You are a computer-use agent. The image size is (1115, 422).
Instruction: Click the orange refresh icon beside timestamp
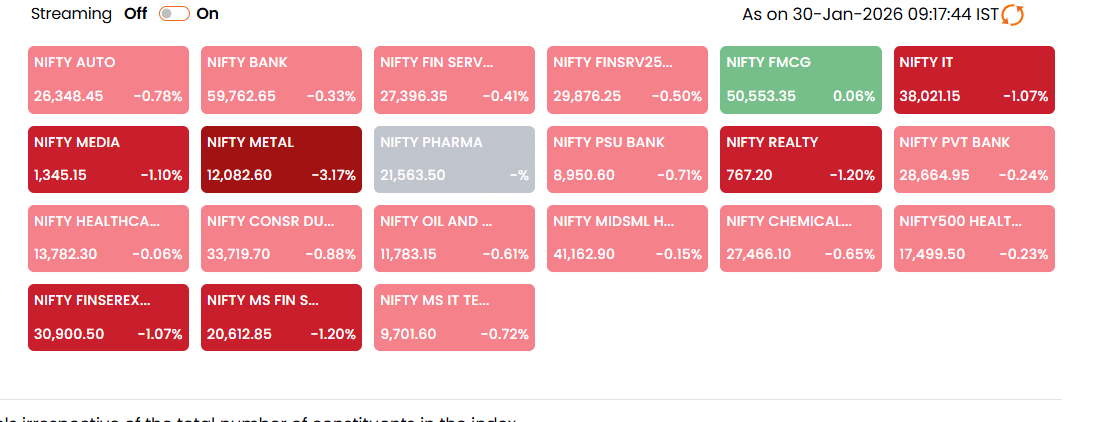1012,15
